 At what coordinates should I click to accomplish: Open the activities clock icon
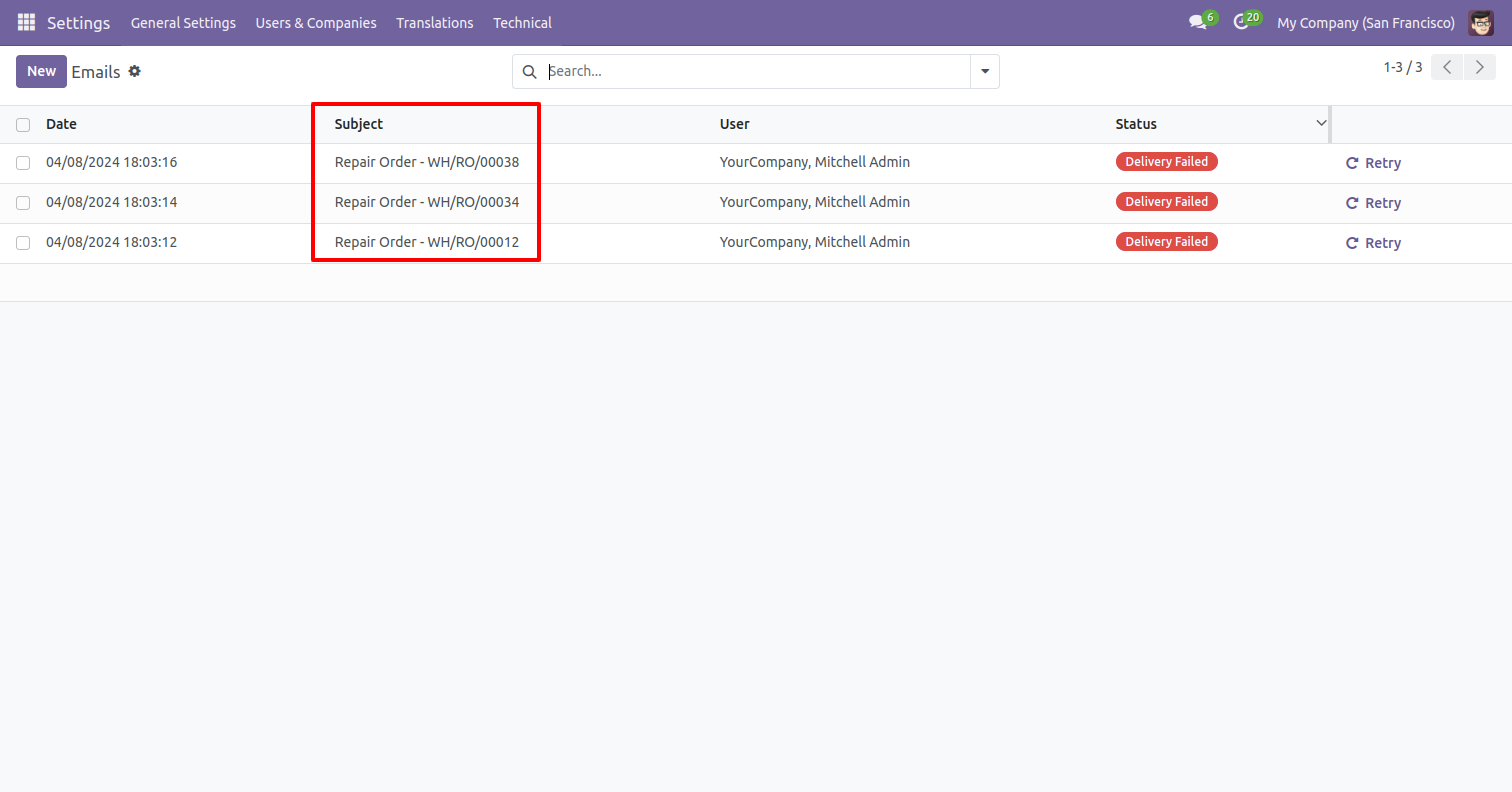coord(1241,22)
